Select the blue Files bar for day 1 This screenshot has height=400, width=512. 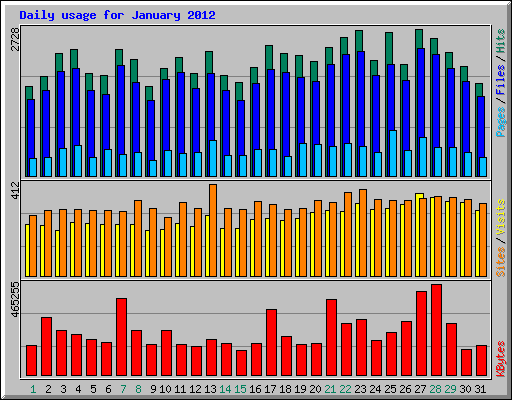pyautogui.click(x=31, y=129)
